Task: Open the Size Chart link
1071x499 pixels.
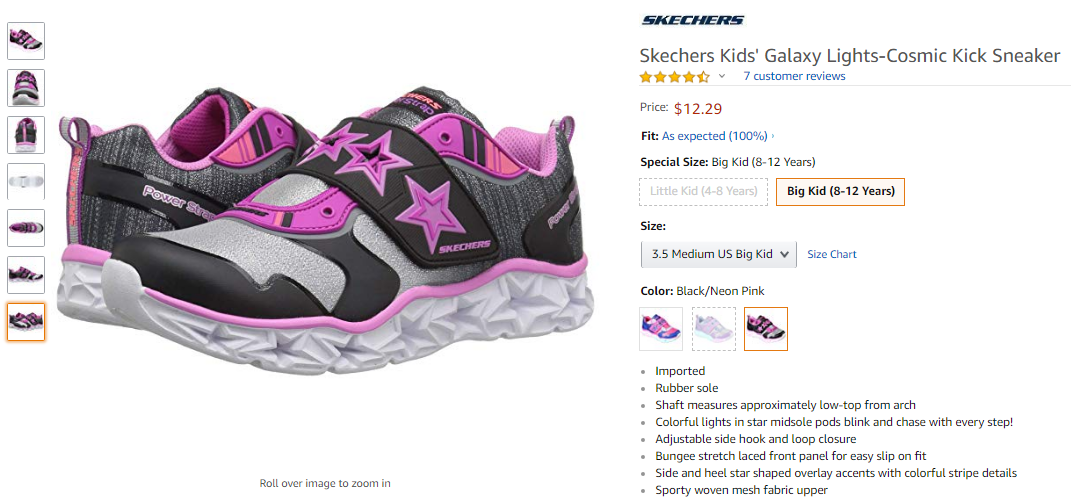Action: point(831,254)
